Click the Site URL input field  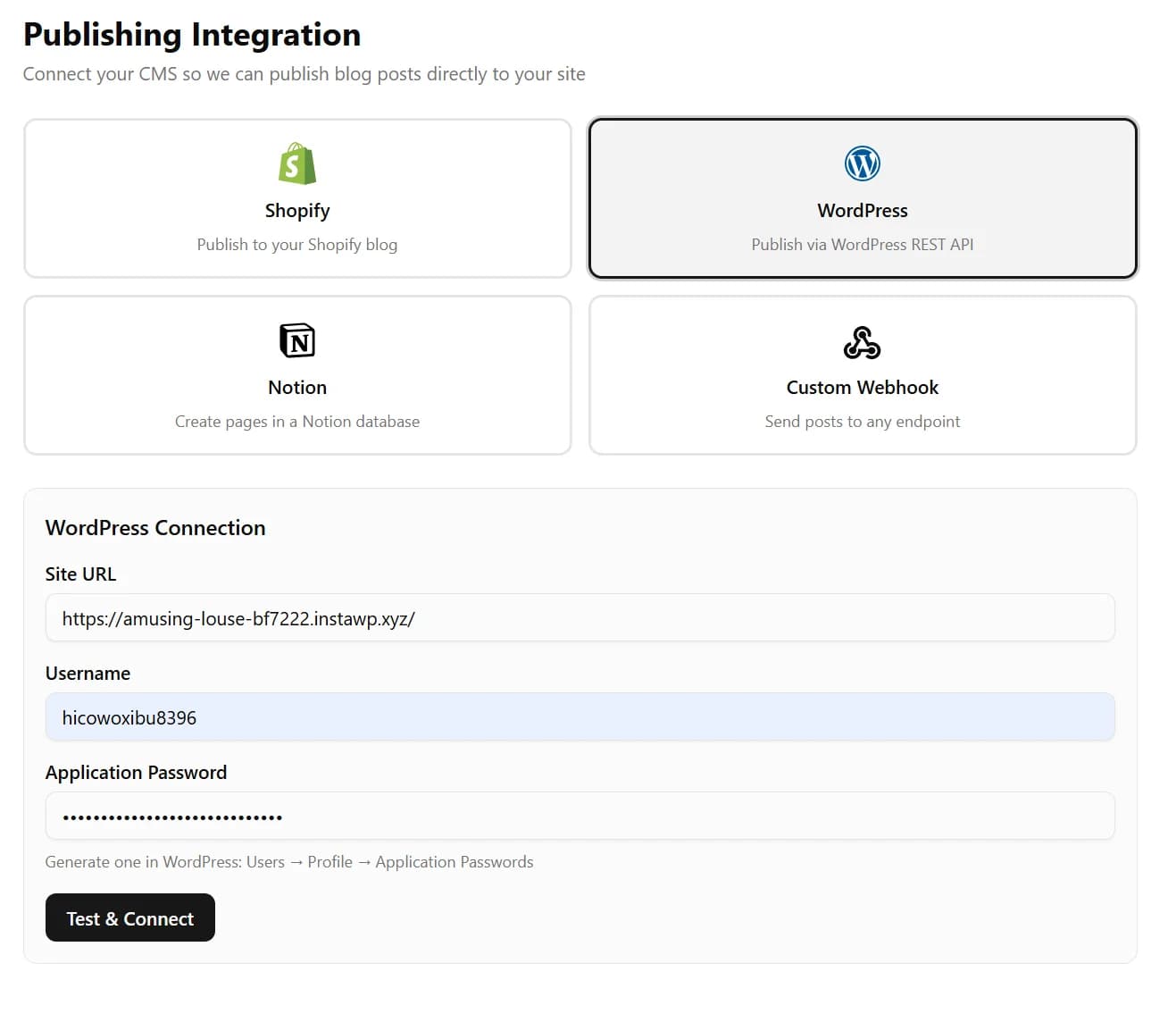point(580,617)
